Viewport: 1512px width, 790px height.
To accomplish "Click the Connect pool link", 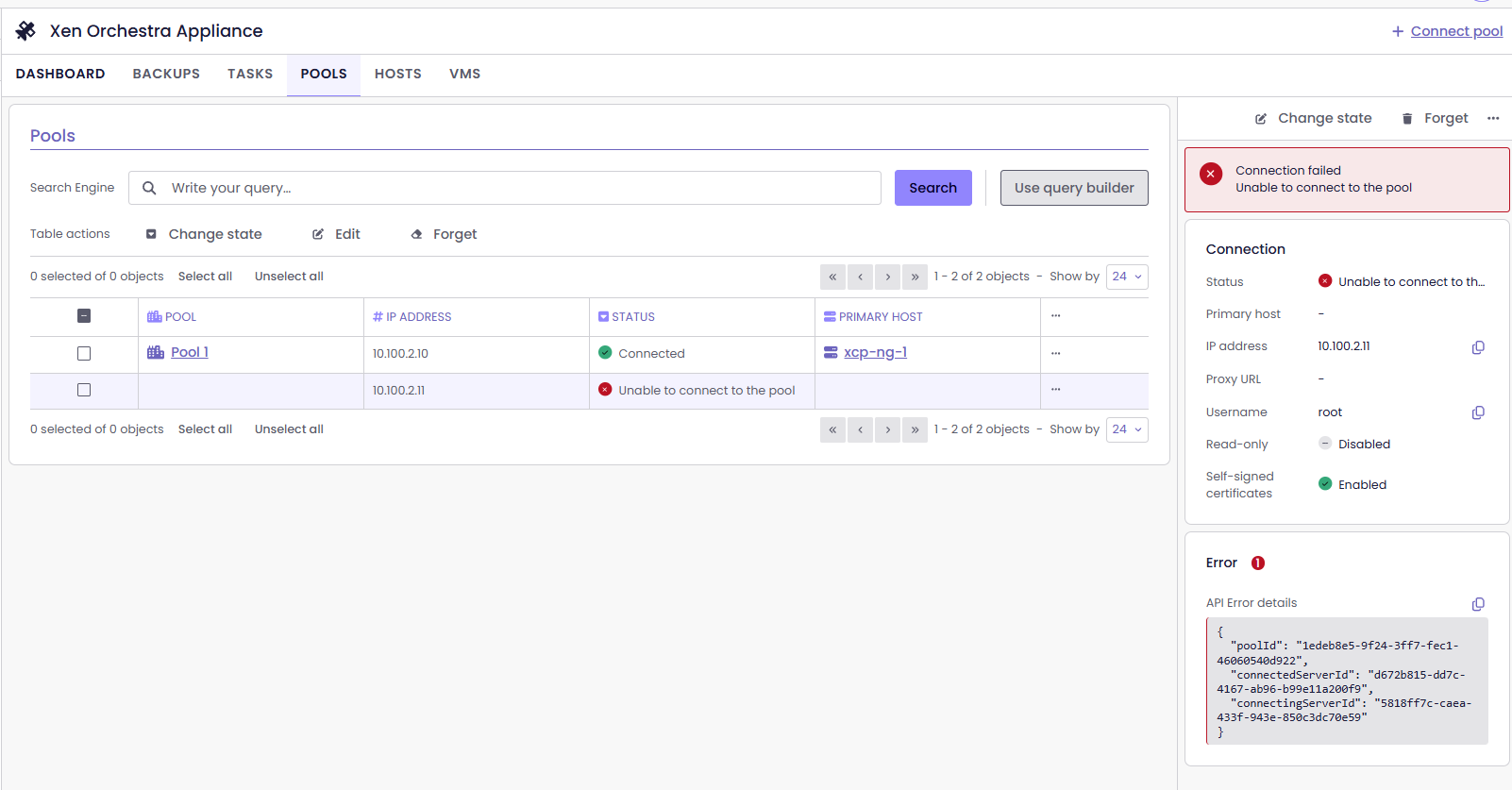I will tap(1456, 31).
